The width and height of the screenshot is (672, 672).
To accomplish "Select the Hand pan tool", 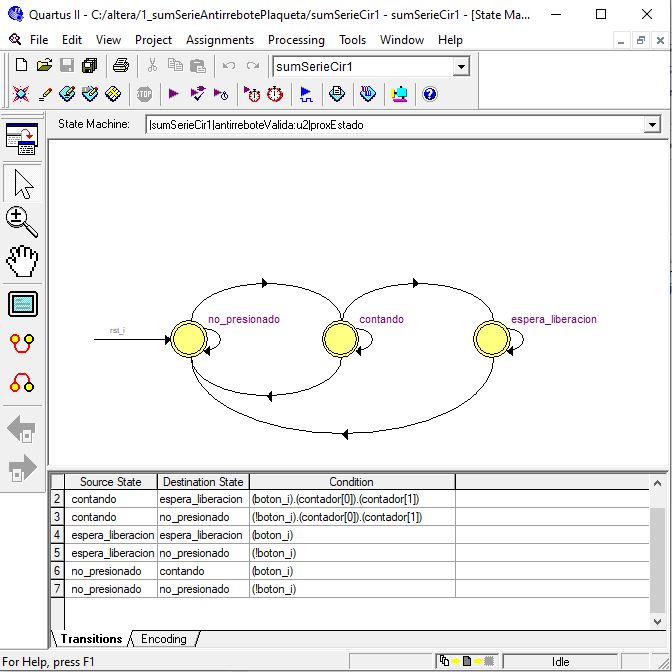I will 22,262.
